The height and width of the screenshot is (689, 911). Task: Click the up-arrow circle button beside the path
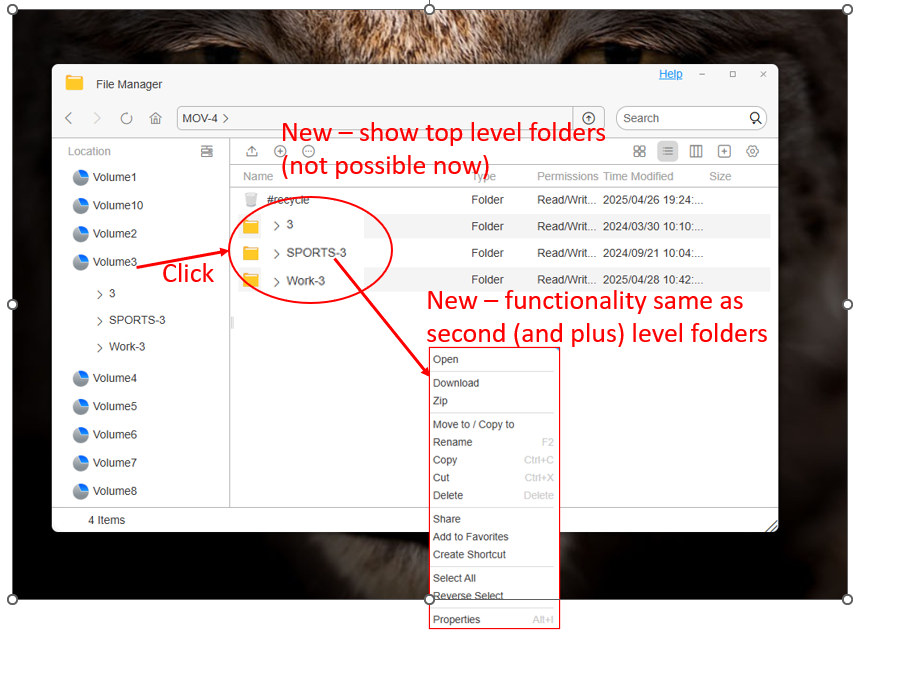point(589,119)
